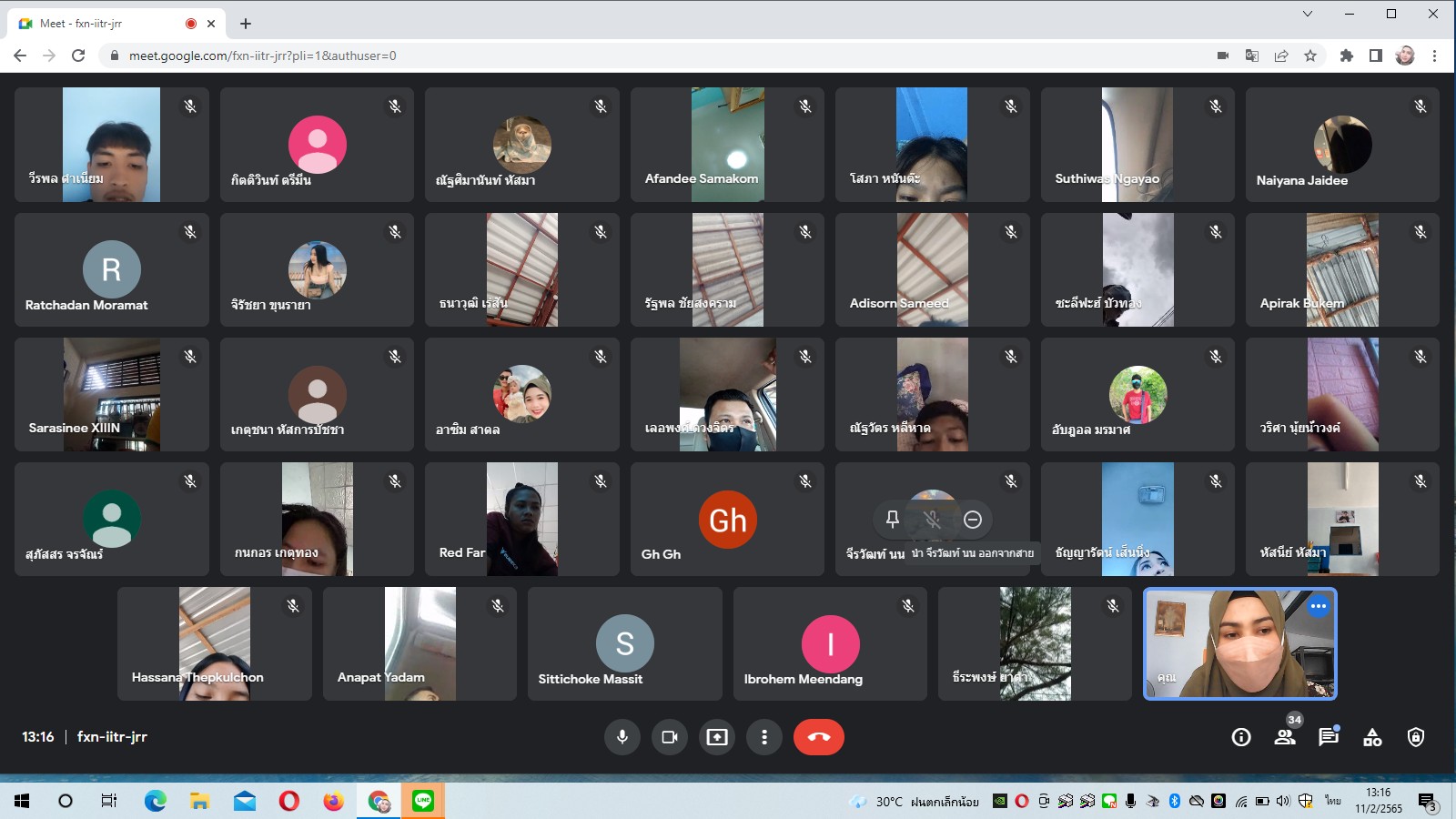Image resolution: width=1456 pixels, height=819 pixels.
Task: Toggle the camera in bottom bar
Action: [670, 737]
